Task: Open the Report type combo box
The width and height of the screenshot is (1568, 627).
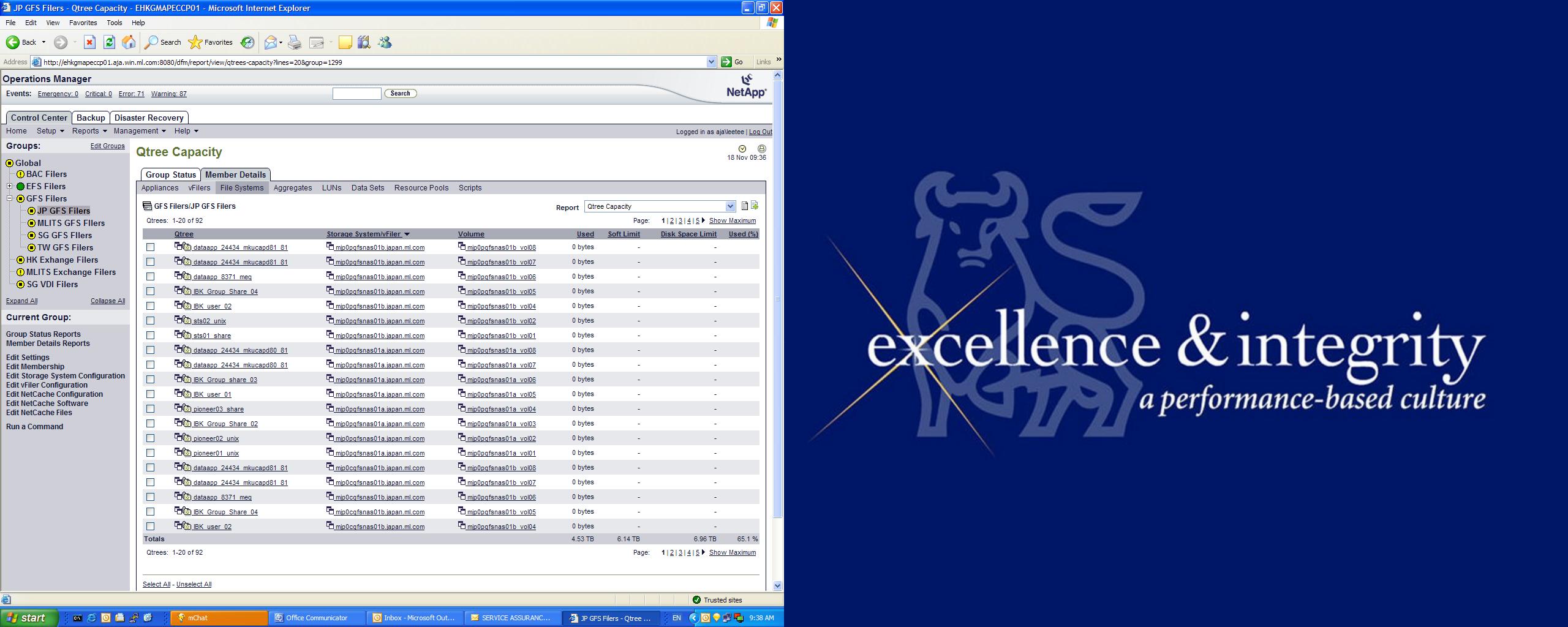Action: (x=660, y=206)
